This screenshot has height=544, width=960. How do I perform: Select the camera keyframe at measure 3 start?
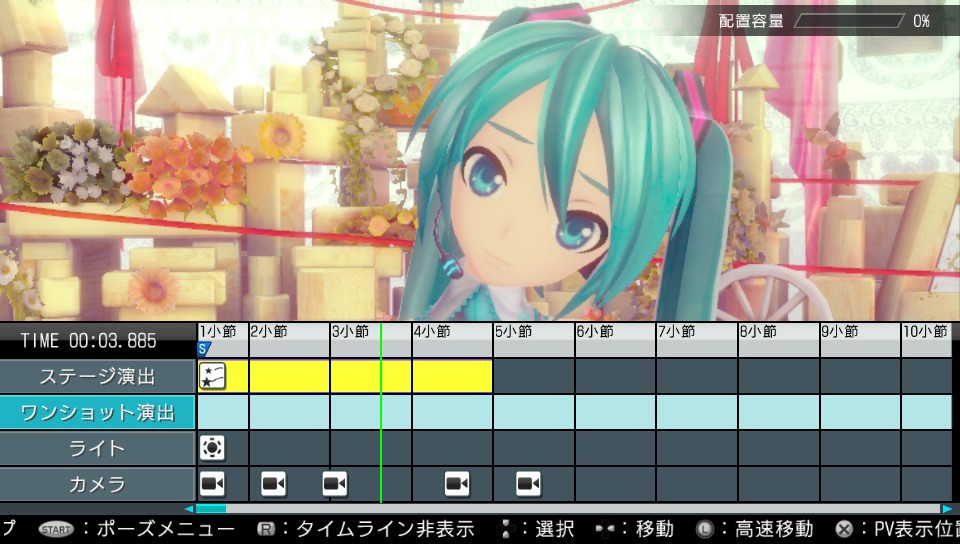pyautogui.click(x=335, y=484)
